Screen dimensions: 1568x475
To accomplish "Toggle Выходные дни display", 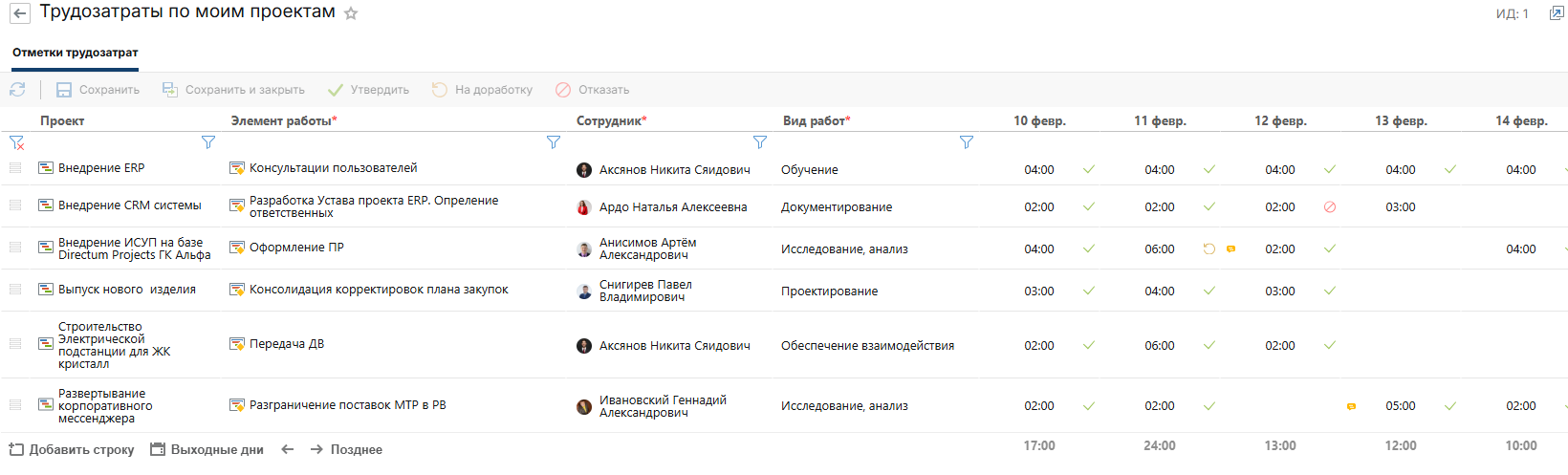I will [207, 449].
